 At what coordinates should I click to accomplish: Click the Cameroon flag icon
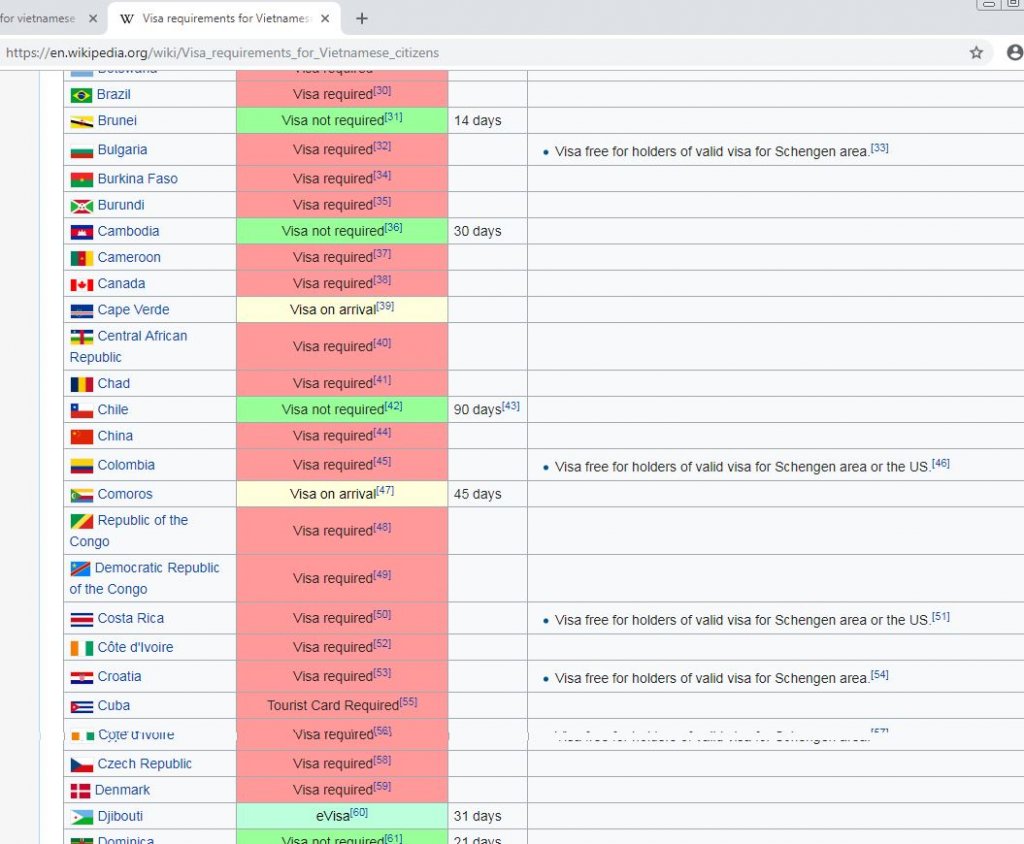tap(82, 259)
